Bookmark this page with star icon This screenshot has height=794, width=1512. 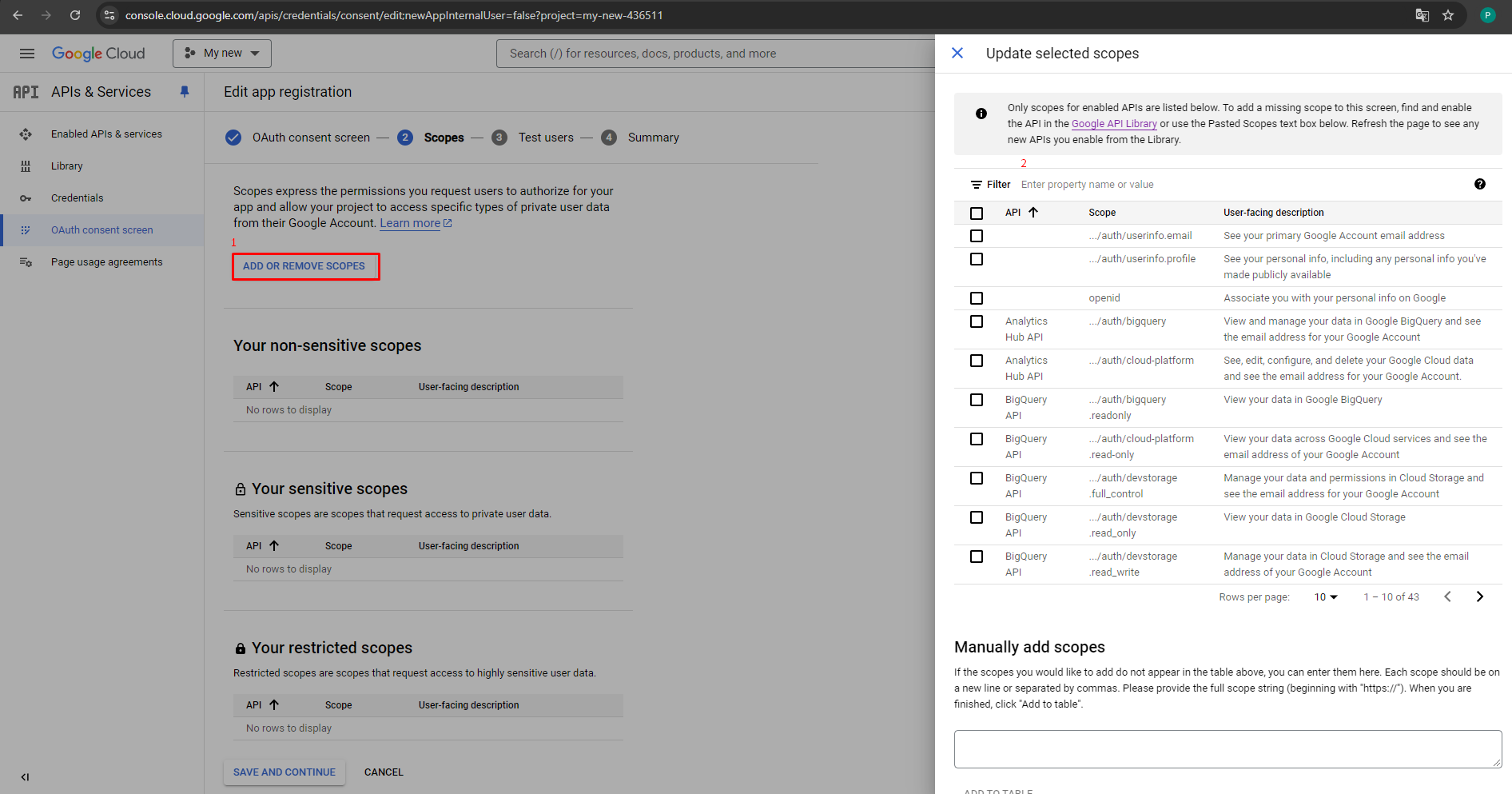[x=1448, y=15]
